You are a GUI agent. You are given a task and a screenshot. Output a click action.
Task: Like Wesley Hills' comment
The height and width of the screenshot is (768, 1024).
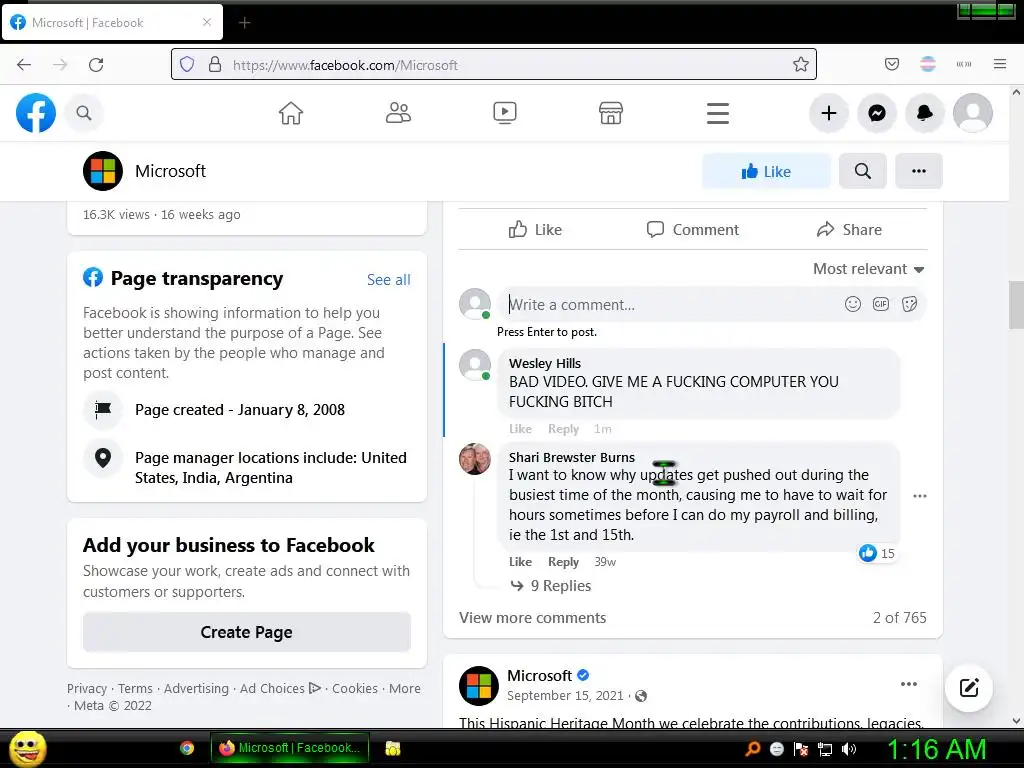click(520, 429)
